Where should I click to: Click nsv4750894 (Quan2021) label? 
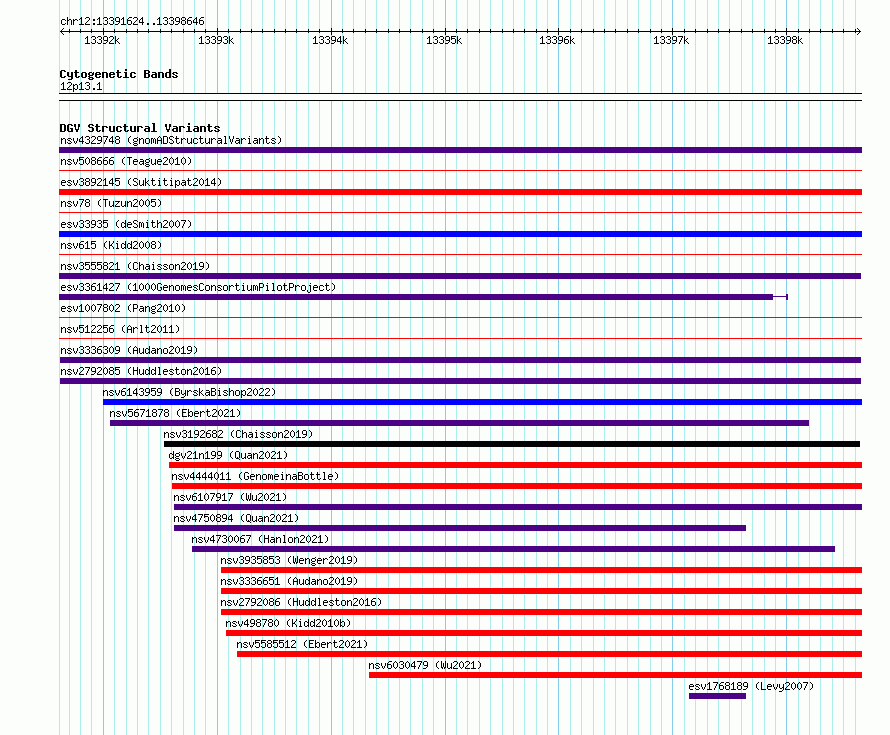pos(236,518)
